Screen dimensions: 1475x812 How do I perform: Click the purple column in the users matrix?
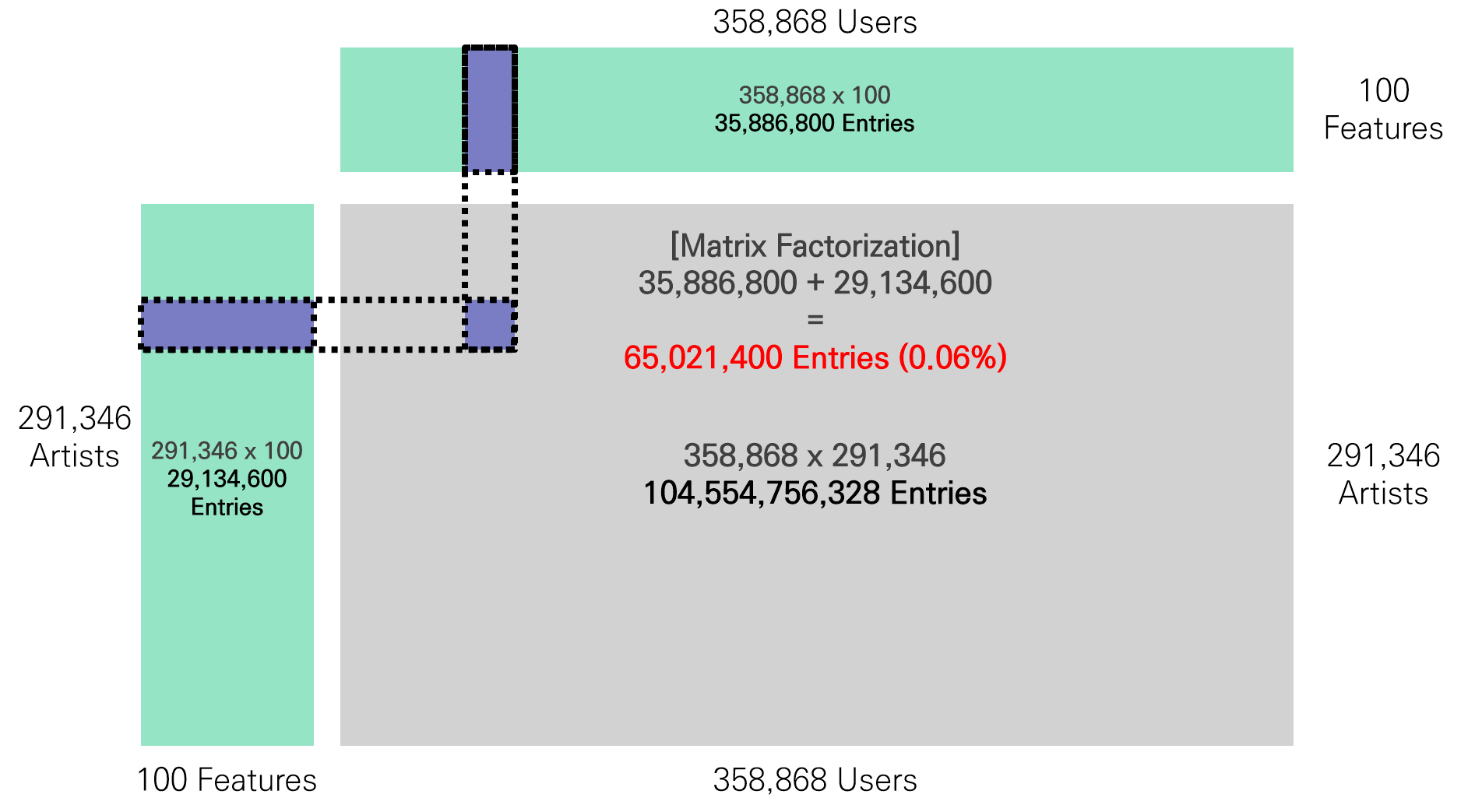click(x=490, y=110)
